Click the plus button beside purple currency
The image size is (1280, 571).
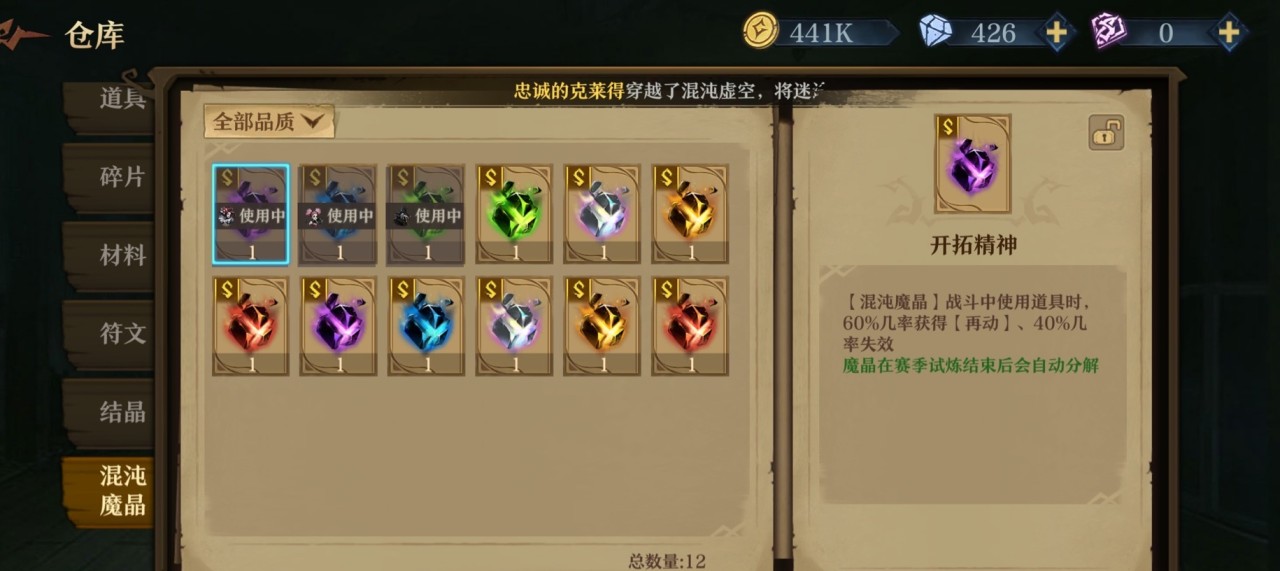(1229, 33)
